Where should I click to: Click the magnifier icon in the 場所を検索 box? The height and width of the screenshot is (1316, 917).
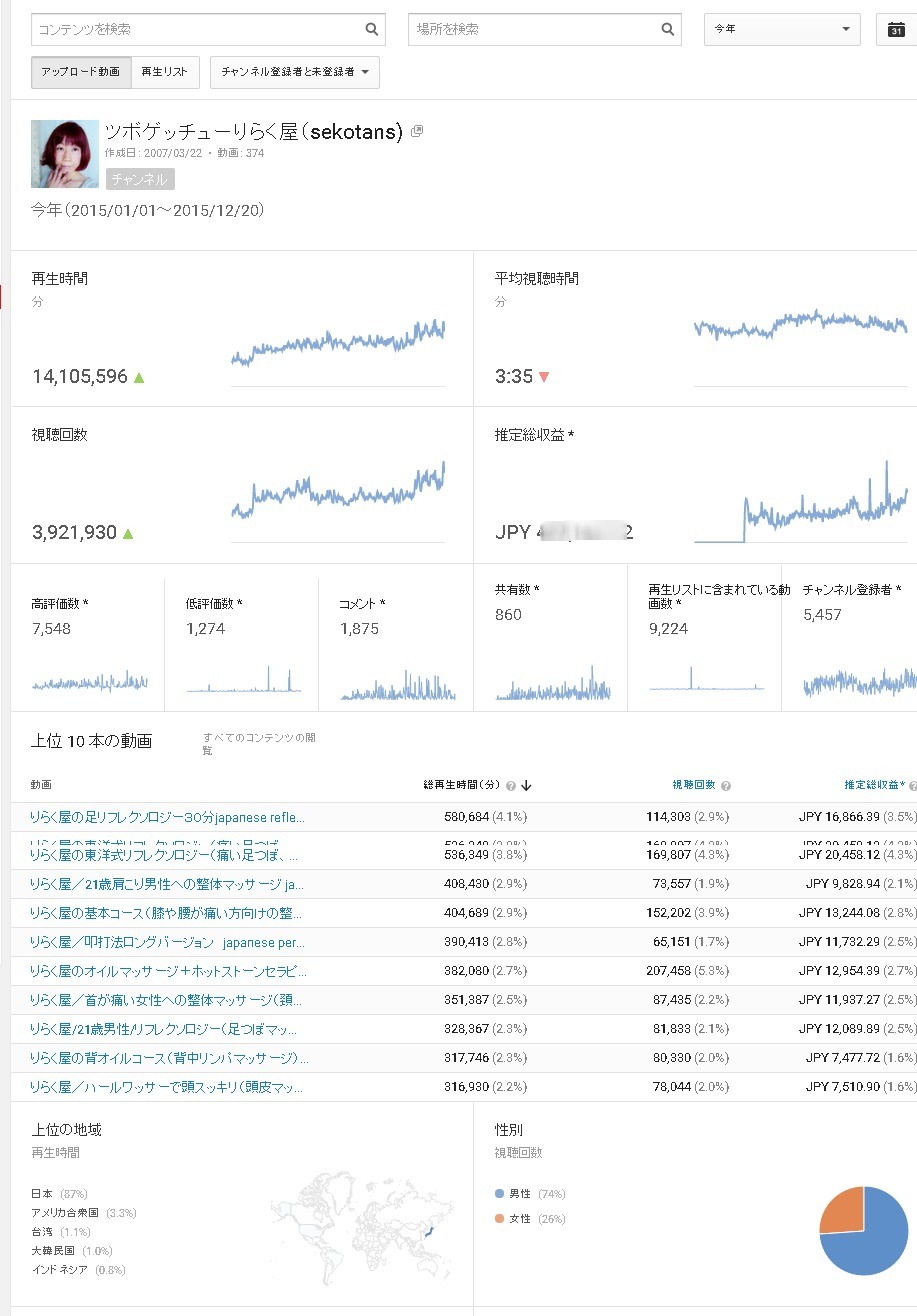tap(668, 29)
